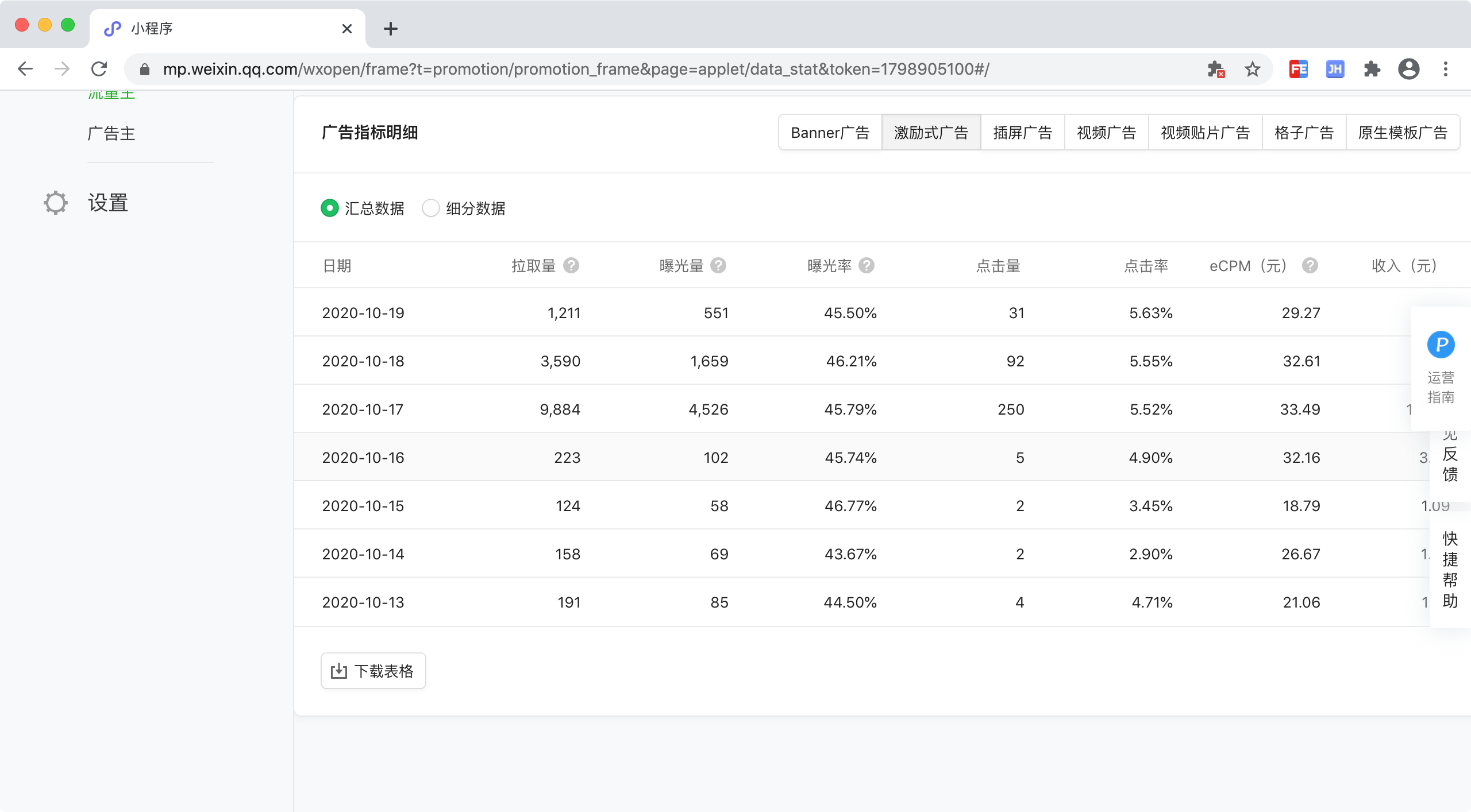Viewport: 1471px width, 812px height.
Task: Switch to 视频贴片广告 tab
Action: tap(1205, 133)
